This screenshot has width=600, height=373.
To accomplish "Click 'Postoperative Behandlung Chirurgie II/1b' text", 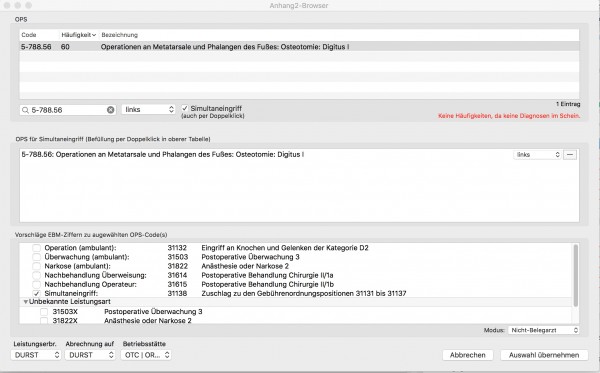I will coord(267,284).
